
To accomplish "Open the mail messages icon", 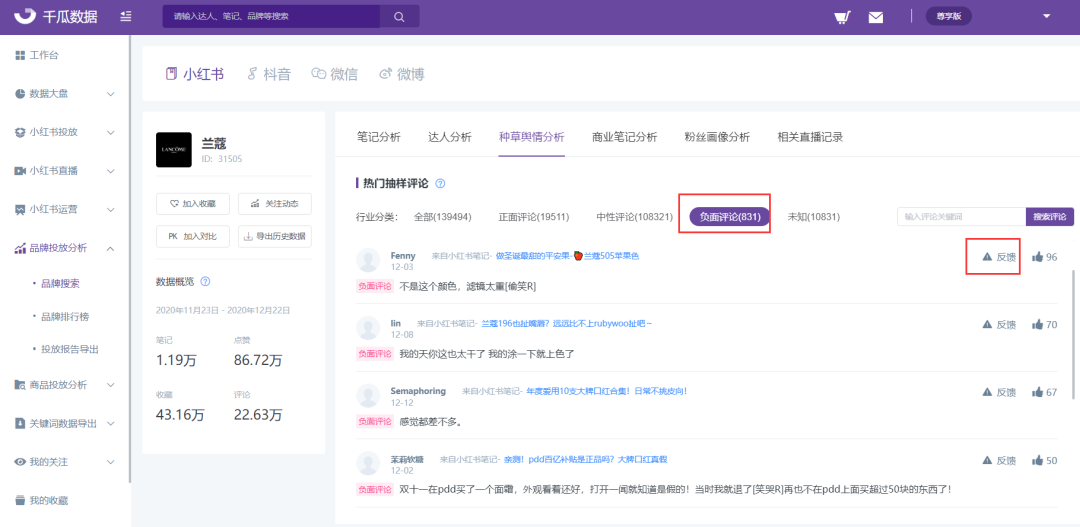I will [x=875, y=17].
